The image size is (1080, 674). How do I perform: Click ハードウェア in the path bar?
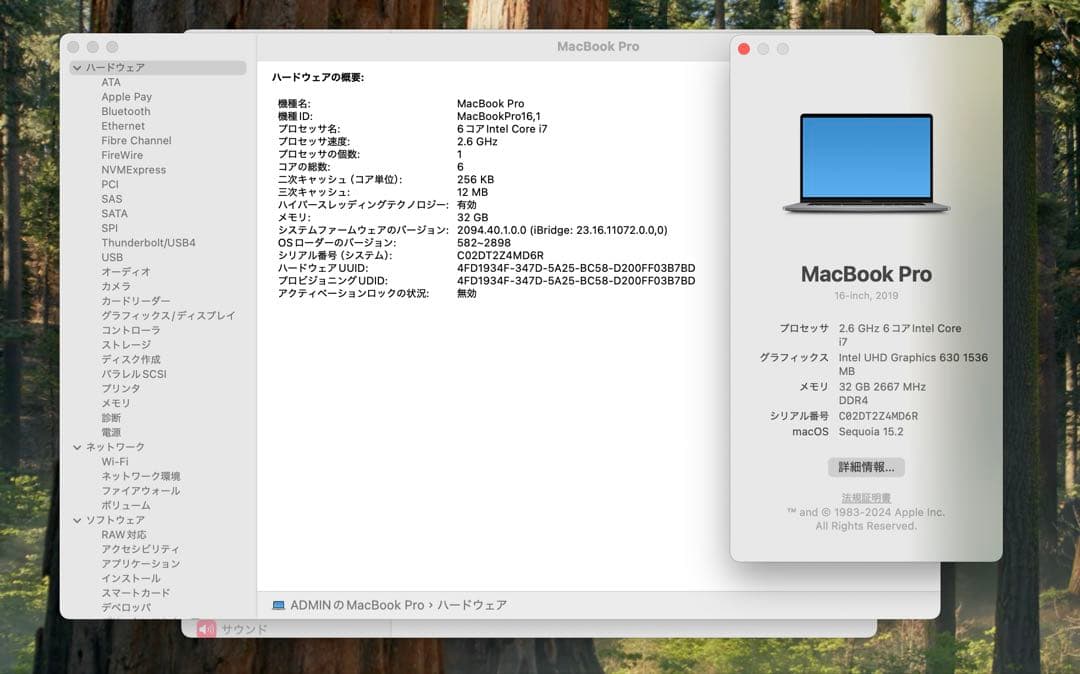472,605
